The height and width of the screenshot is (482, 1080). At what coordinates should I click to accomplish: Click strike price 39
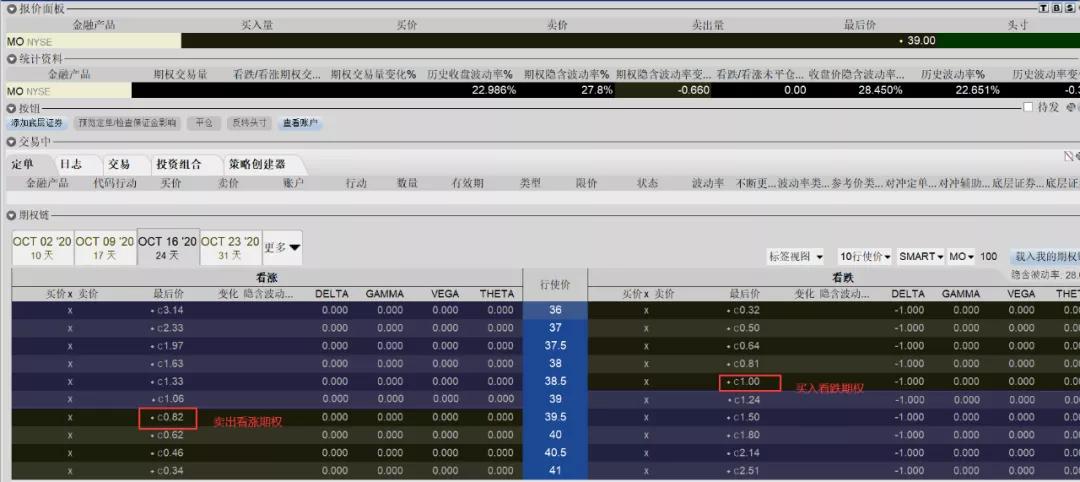[555, 399]
